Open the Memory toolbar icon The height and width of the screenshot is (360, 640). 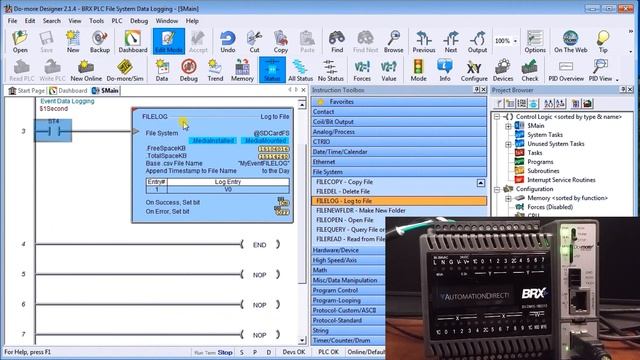242,70
